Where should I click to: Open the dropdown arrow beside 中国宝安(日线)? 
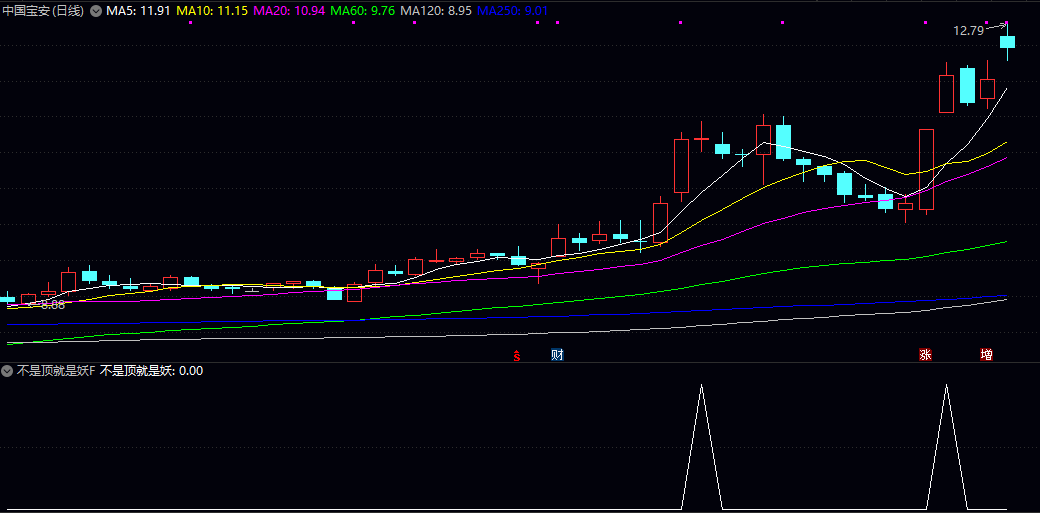pyautogui.click(x=96, y=10)
